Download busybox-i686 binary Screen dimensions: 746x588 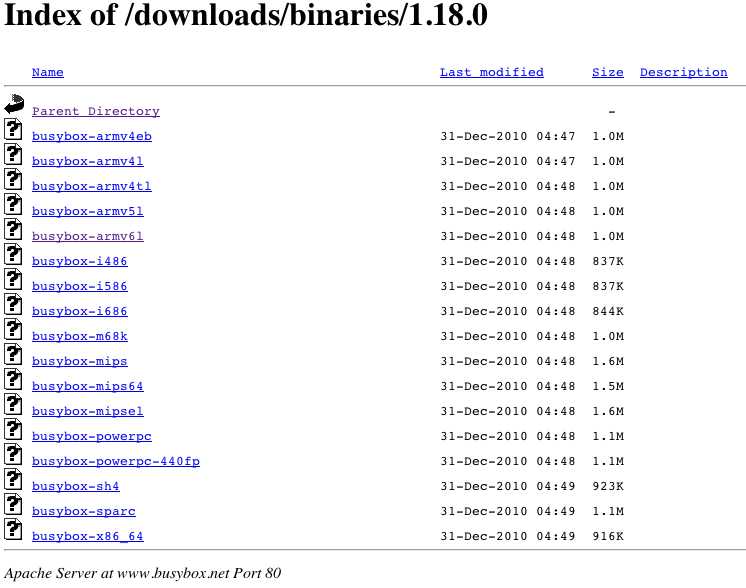(x=79, y=311)
